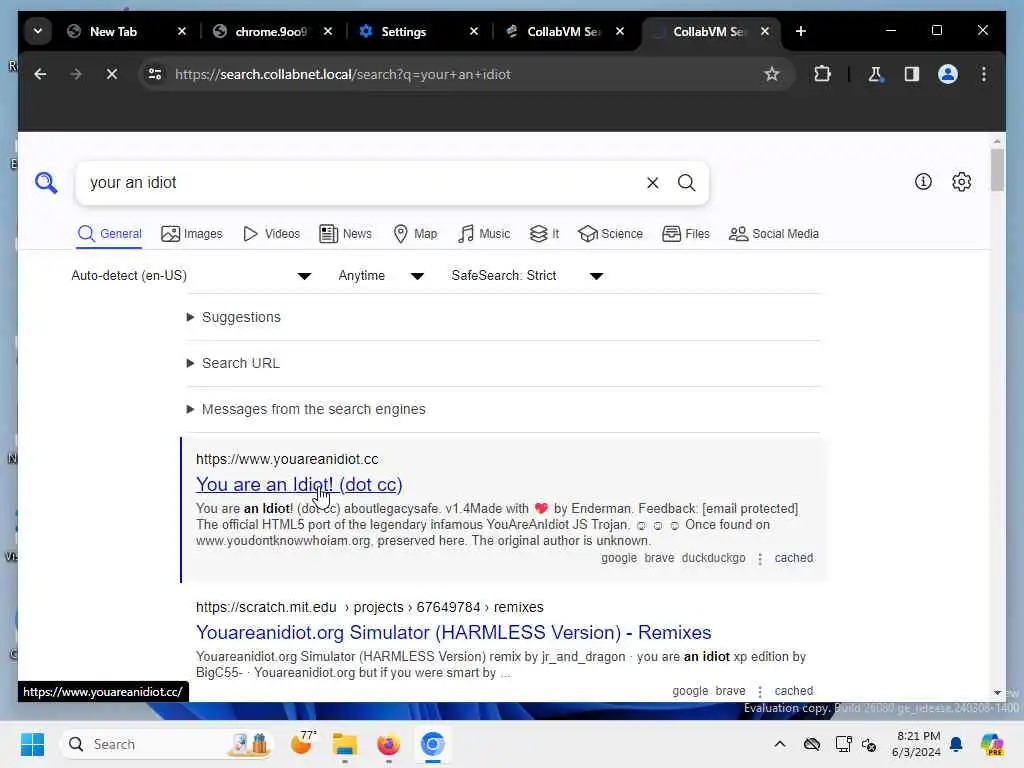The height and width of the screenshot is (768, 1024).
Task: View site information icon in address bar
Action: 155,74
